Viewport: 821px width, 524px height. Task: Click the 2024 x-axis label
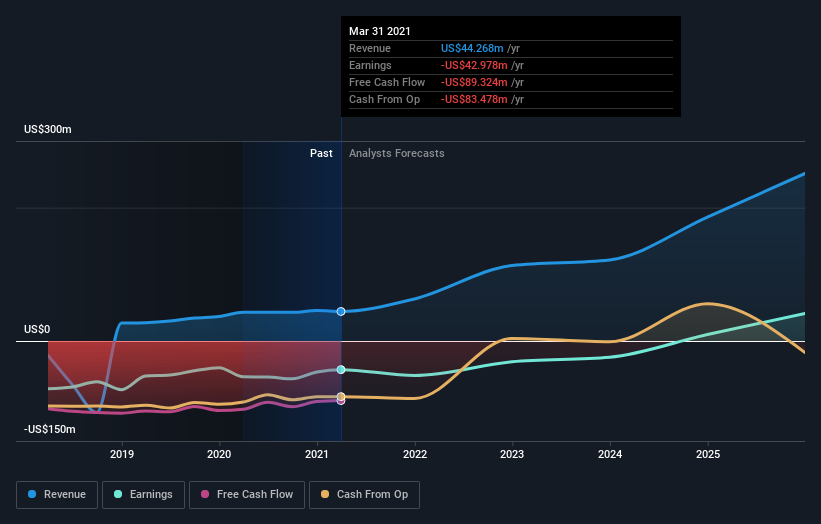(610, 454)
